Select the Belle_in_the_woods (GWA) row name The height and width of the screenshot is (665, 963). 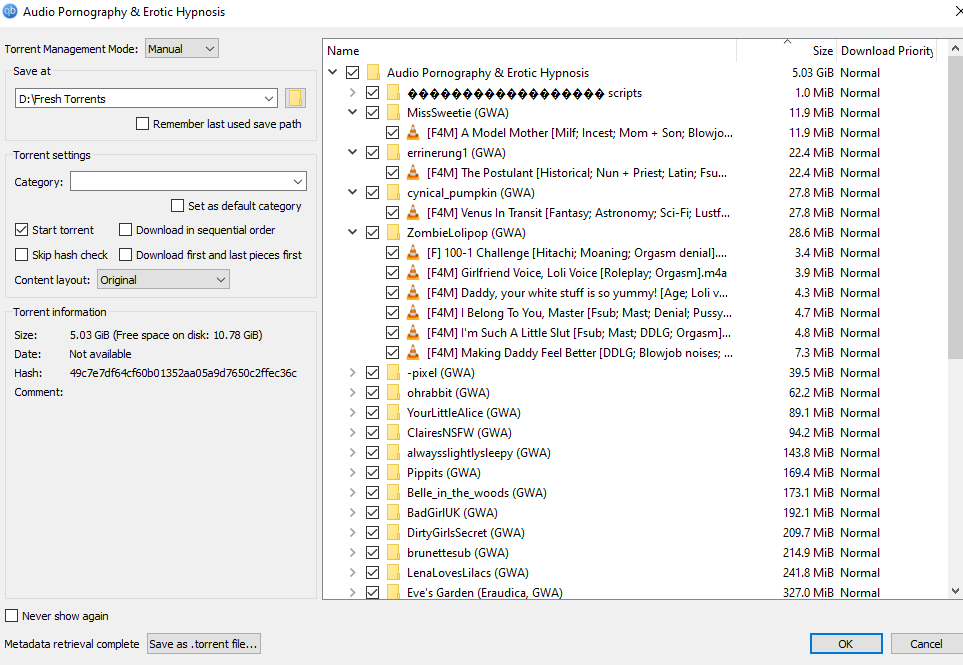pos(477,492)
